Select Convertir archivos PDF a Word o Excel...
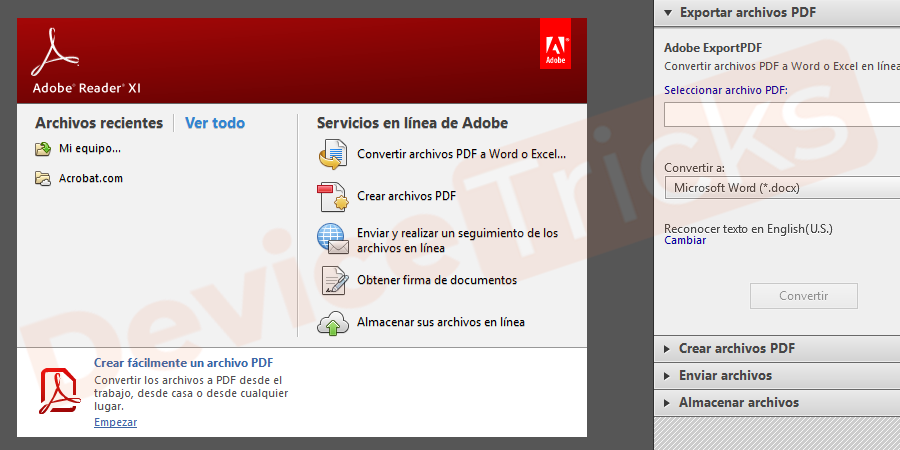The image size is (900, 450). [x=461, y=154]
